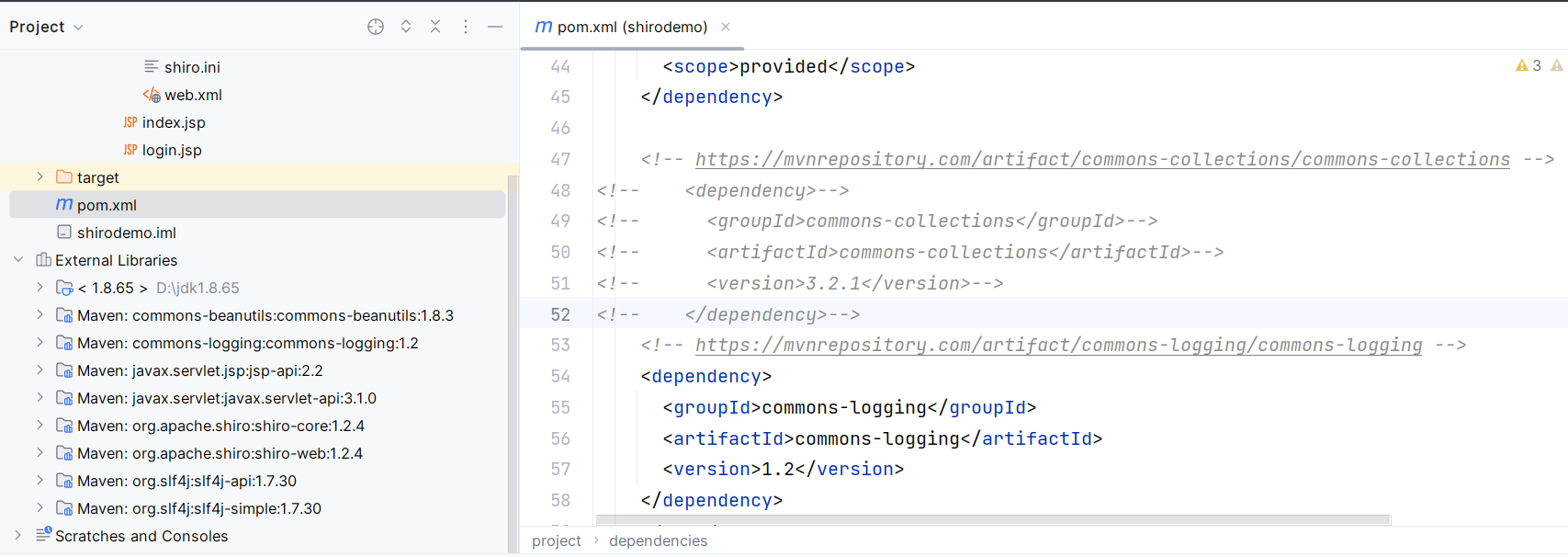Select shirodemo.iml file in tree

coord(127,233)
